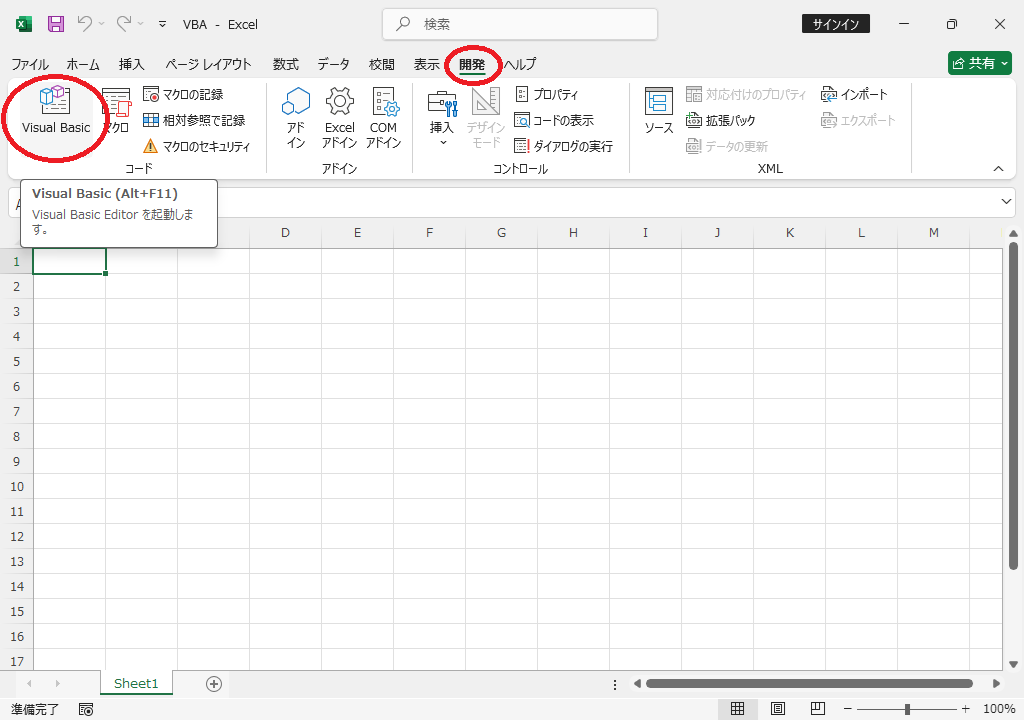Switch to the 挿入 (Insert) ribbon tab
The width and height of the screenshot is (1024, 720).
pyautogui.click(x=131, y=64)
